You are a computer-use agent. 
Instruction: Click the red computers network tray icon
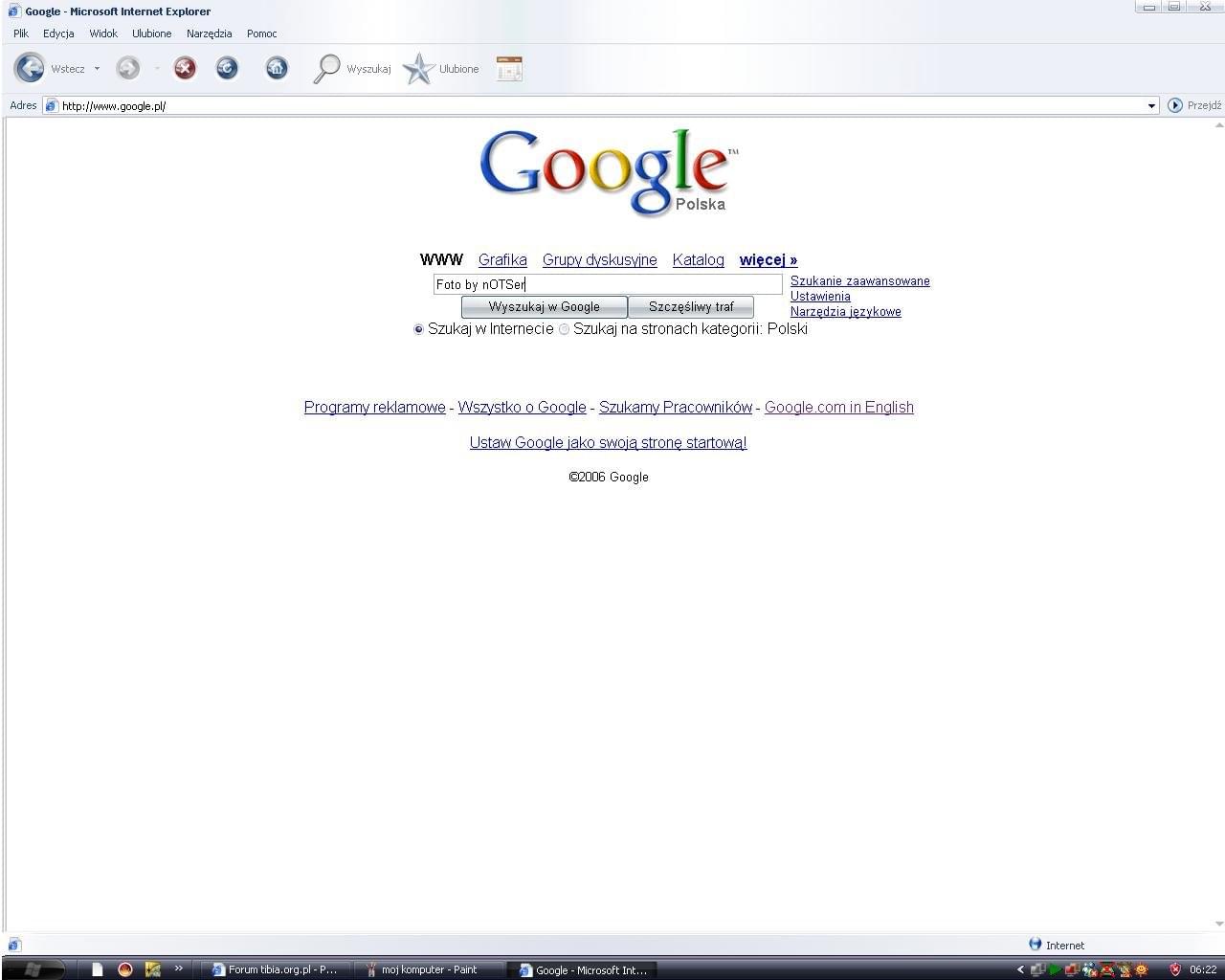(x=1072, y=969)
